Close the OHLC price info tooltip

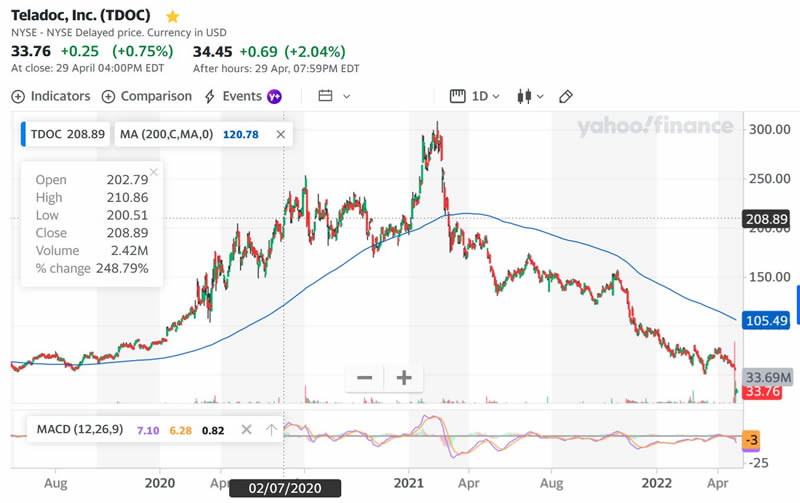pyautogui.click(x=153, y=172)
